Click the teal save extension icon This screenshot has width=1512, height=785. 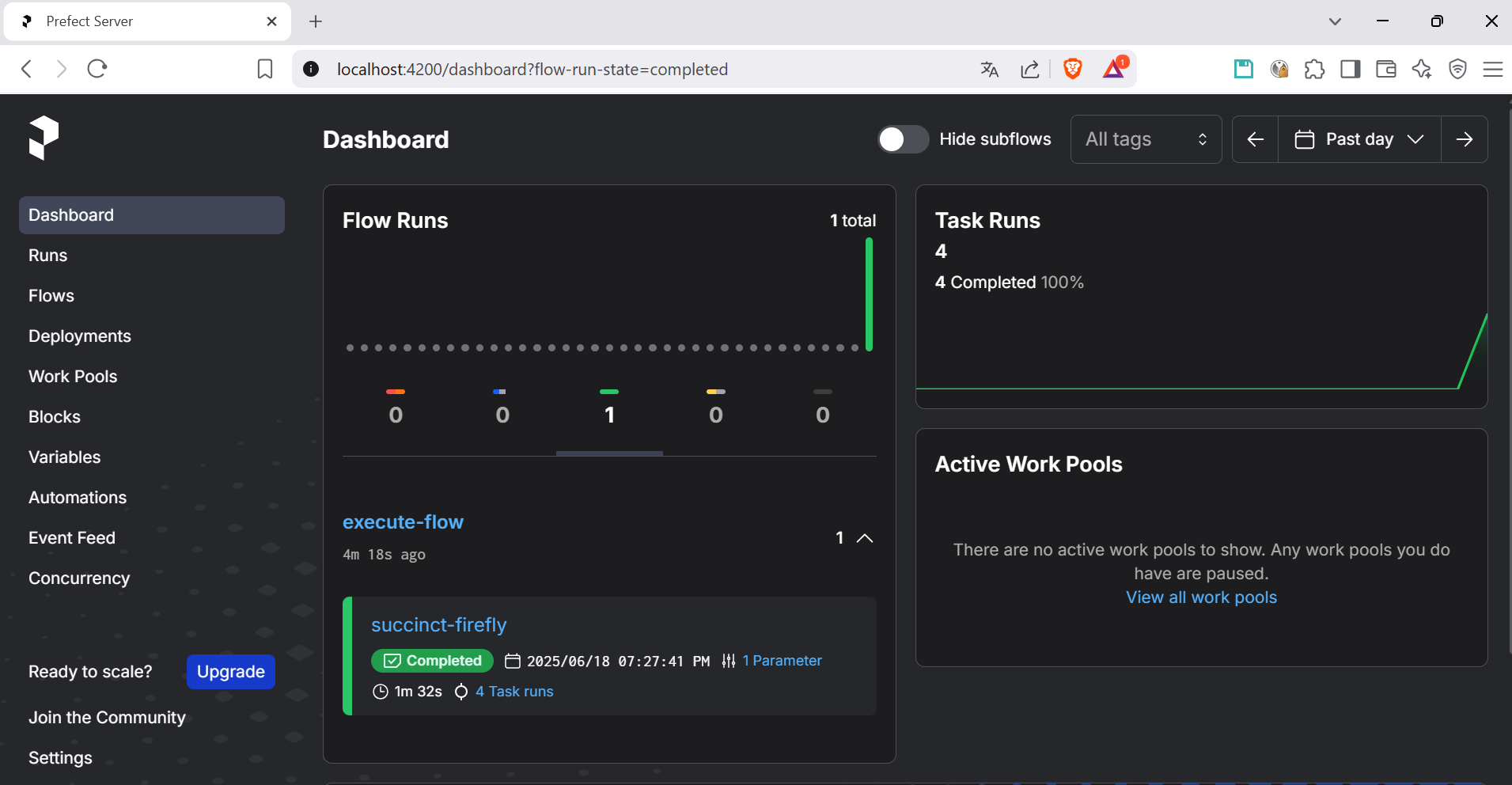tap(1244, 69)
